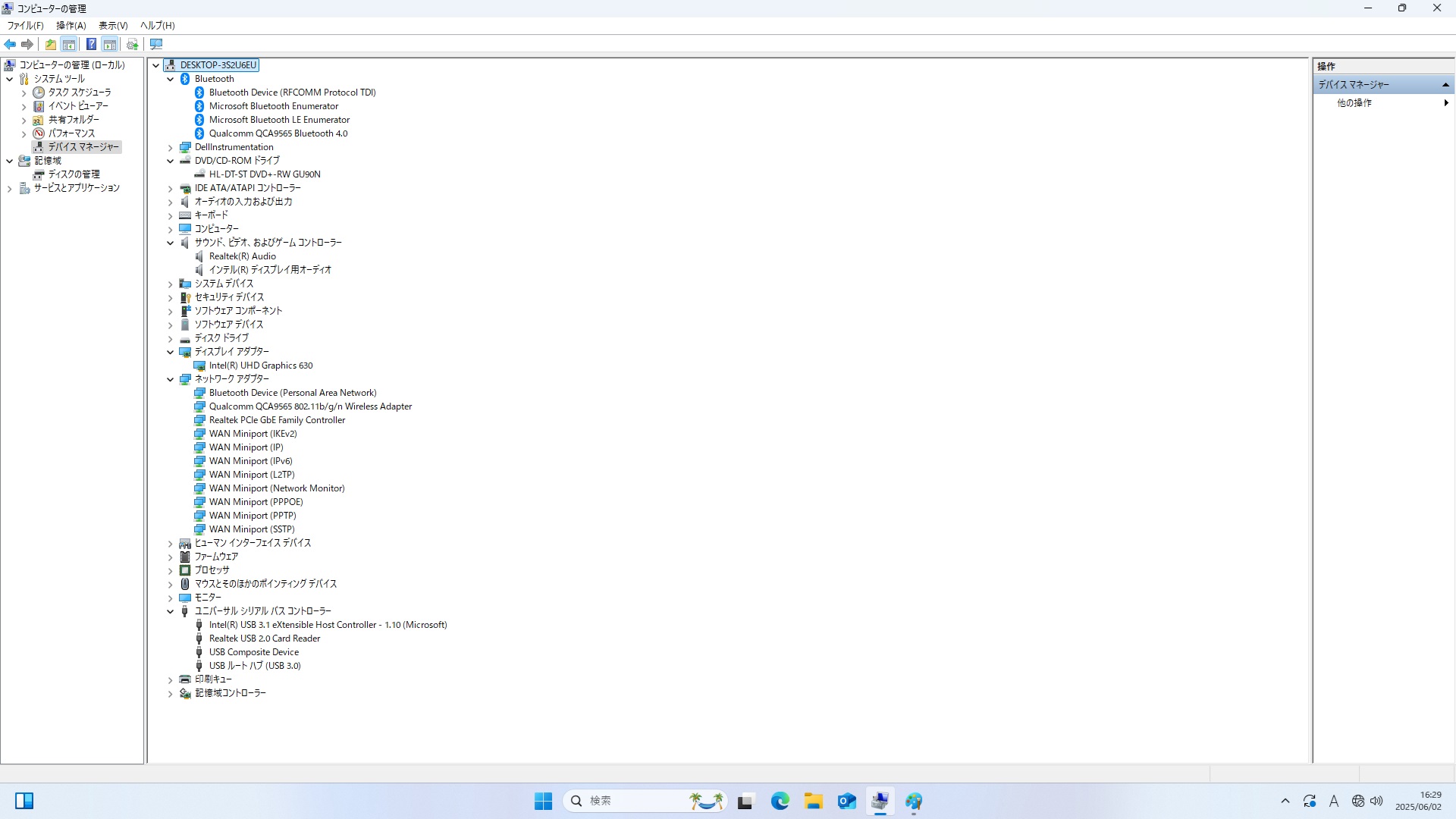Click scan for hardware changes icon

(156, 44)
